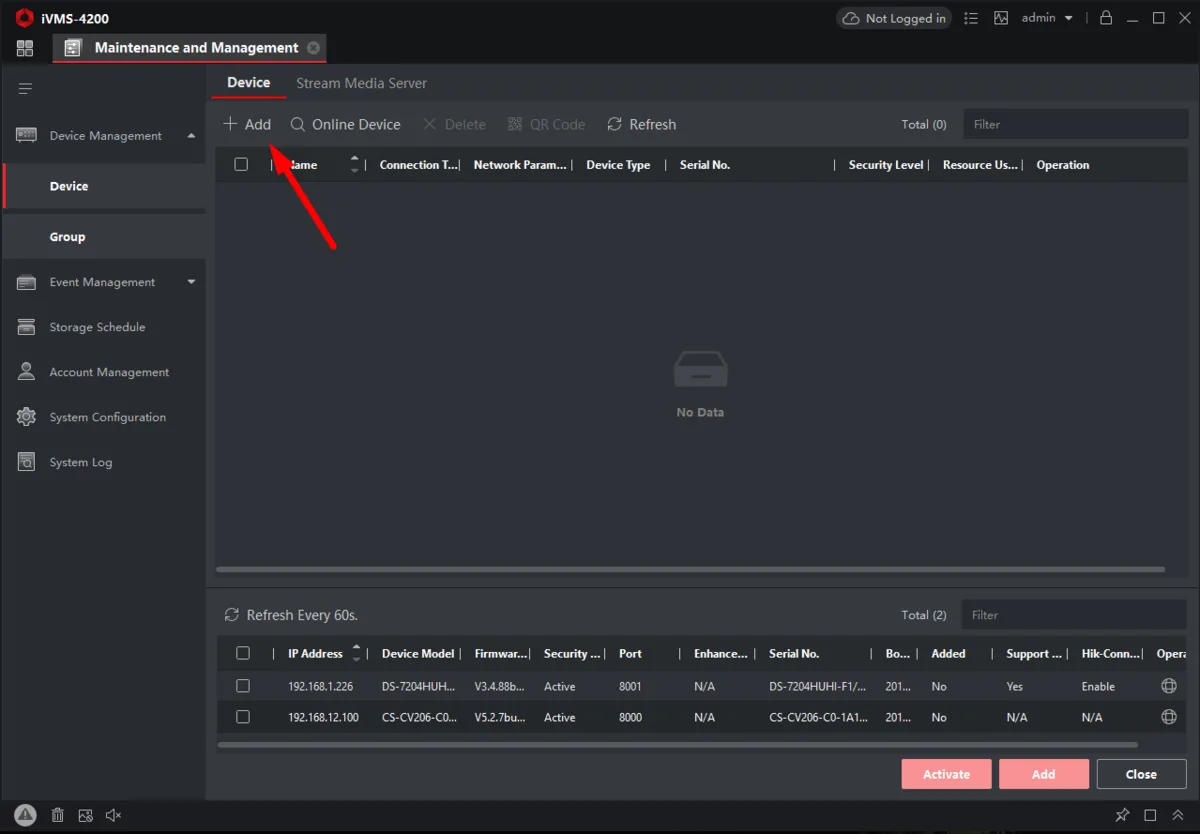Mute audio via the speaker icon

(114, 816)
